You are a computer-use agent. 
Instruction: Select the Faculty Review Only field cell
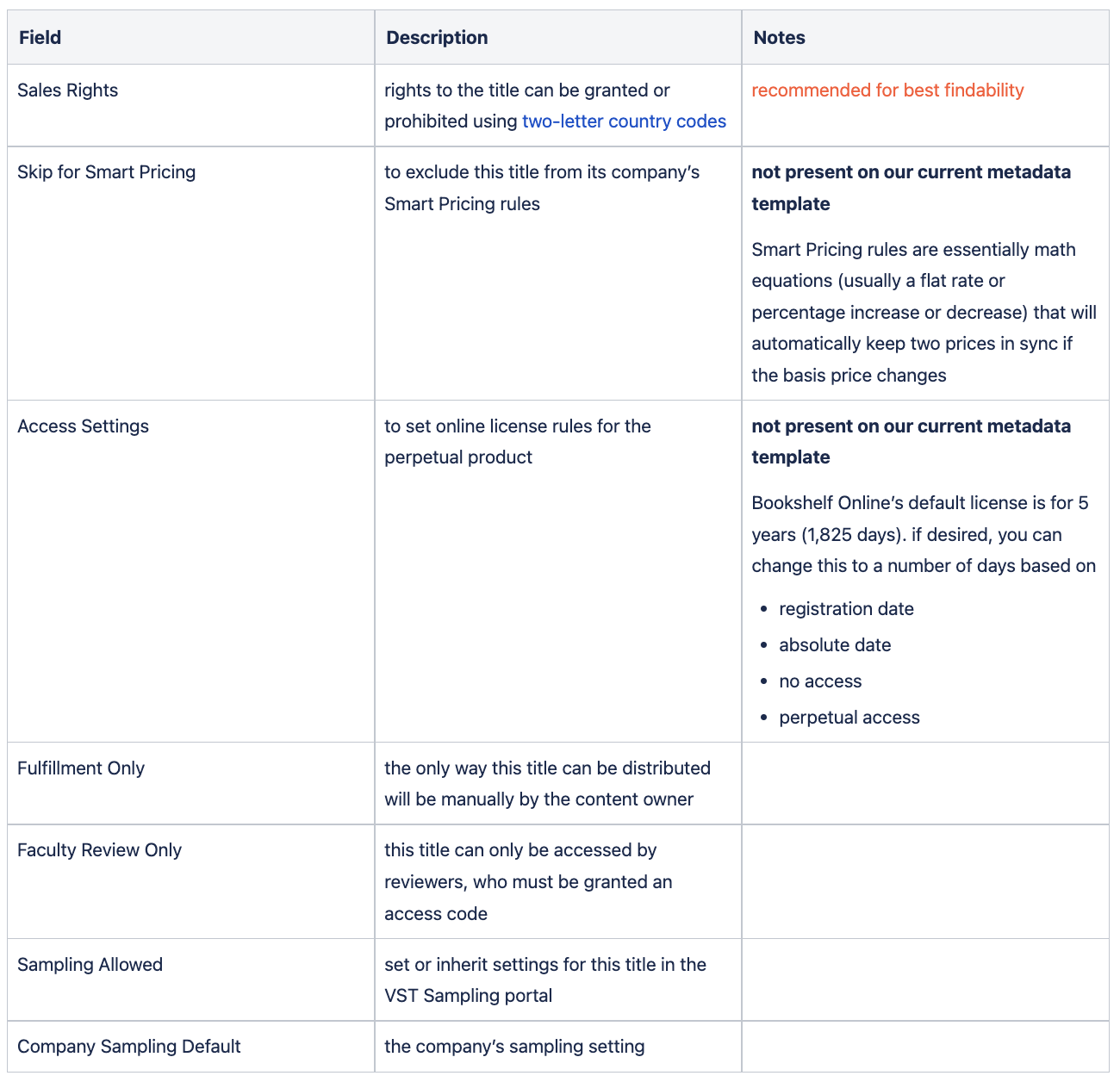pos(190,881)
